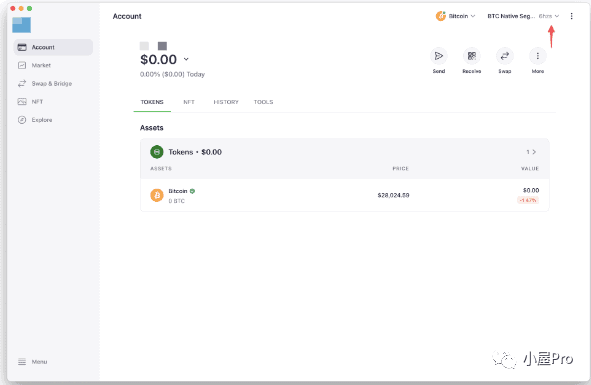
Task: Go to Market in sidebar
Action: click(41, 65)
